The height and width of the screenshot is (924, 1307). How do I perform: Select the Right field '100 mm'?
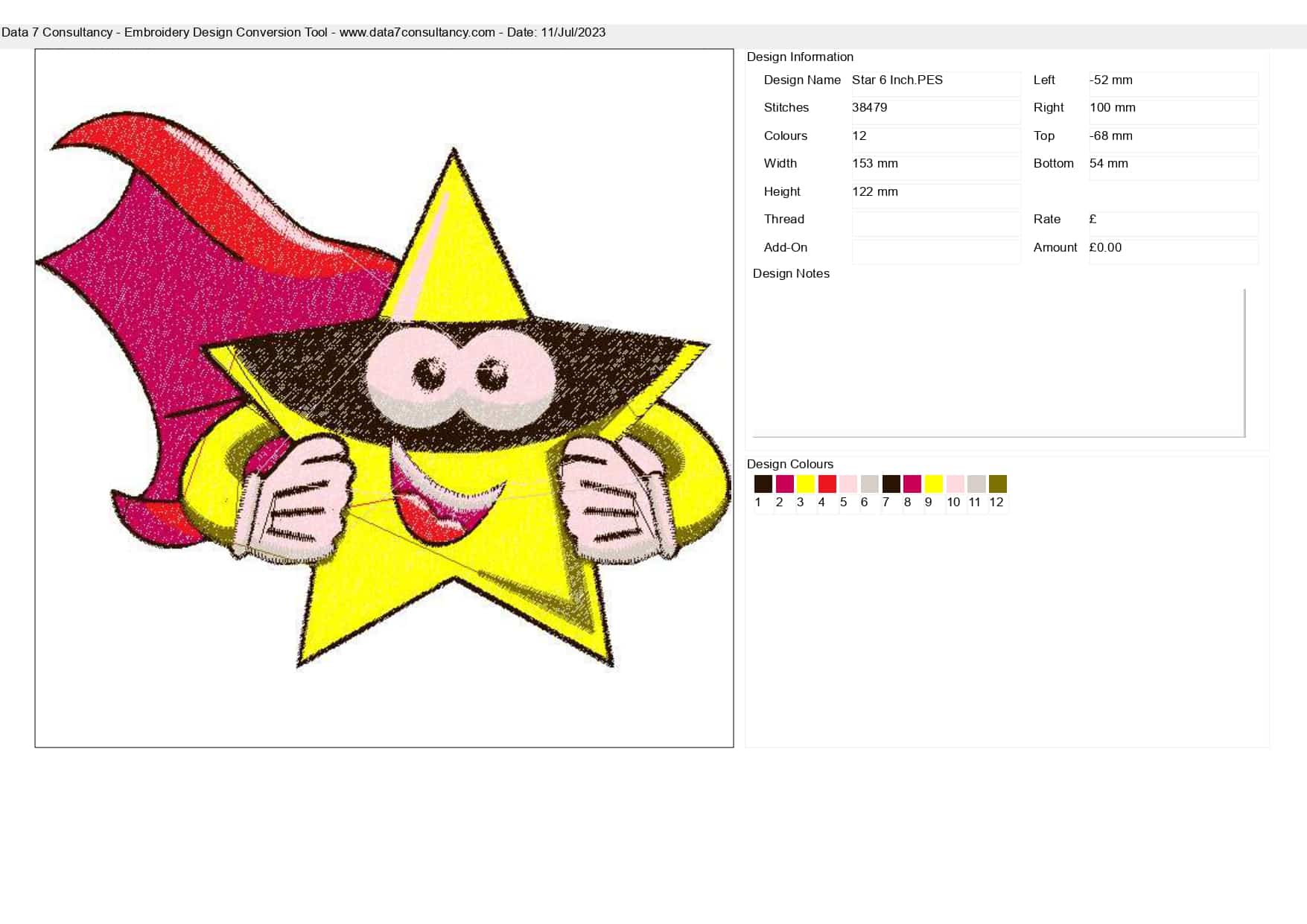tap(1174, 112)
